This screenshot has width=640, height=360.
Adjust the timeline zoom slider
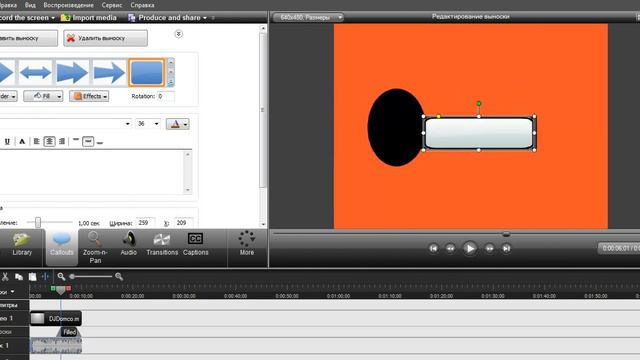pos(72,277)
